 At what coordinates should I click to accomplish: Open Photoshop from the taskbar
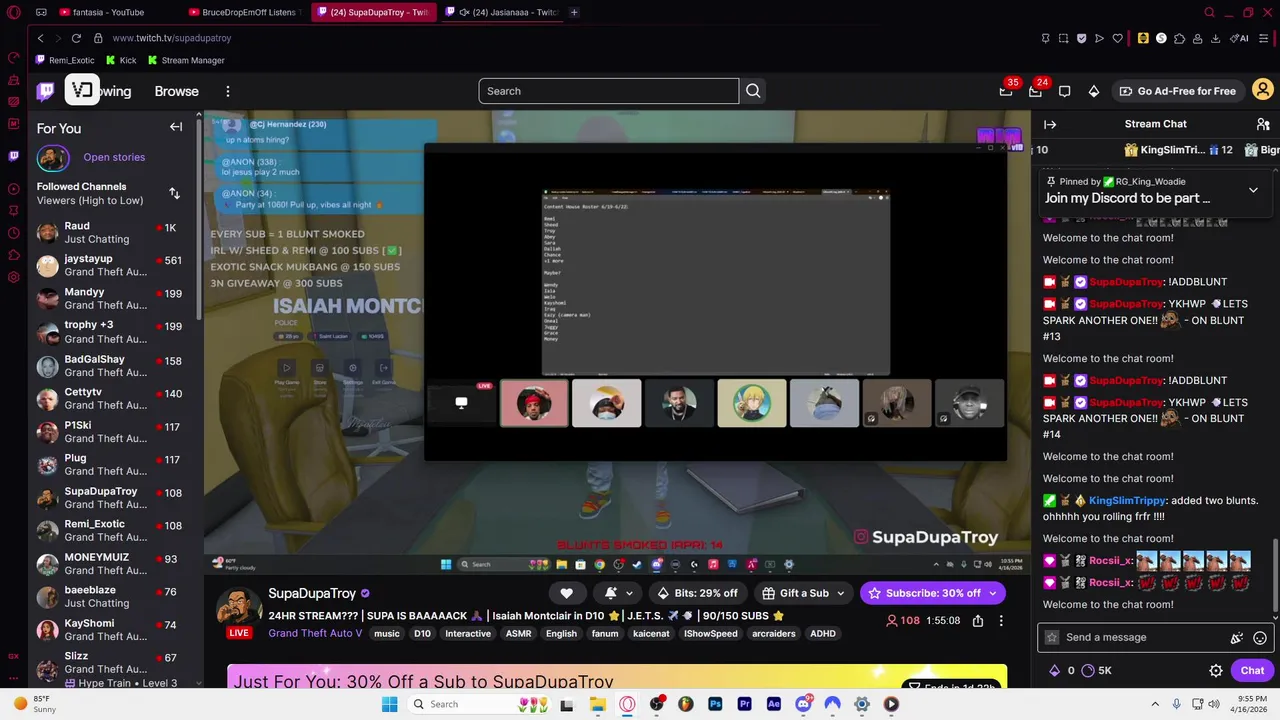[715, 704]
